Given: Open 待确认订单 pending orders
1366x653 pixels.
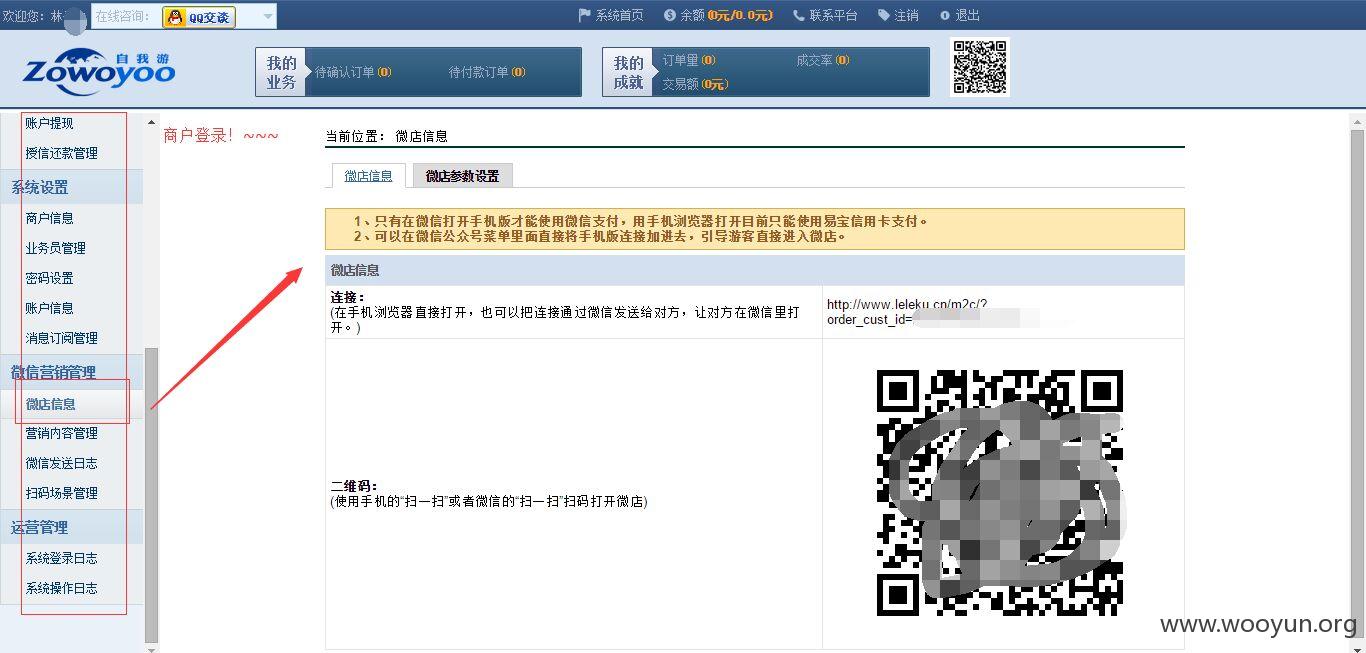Looking at the screenshot, I should (x=353, y=72).
